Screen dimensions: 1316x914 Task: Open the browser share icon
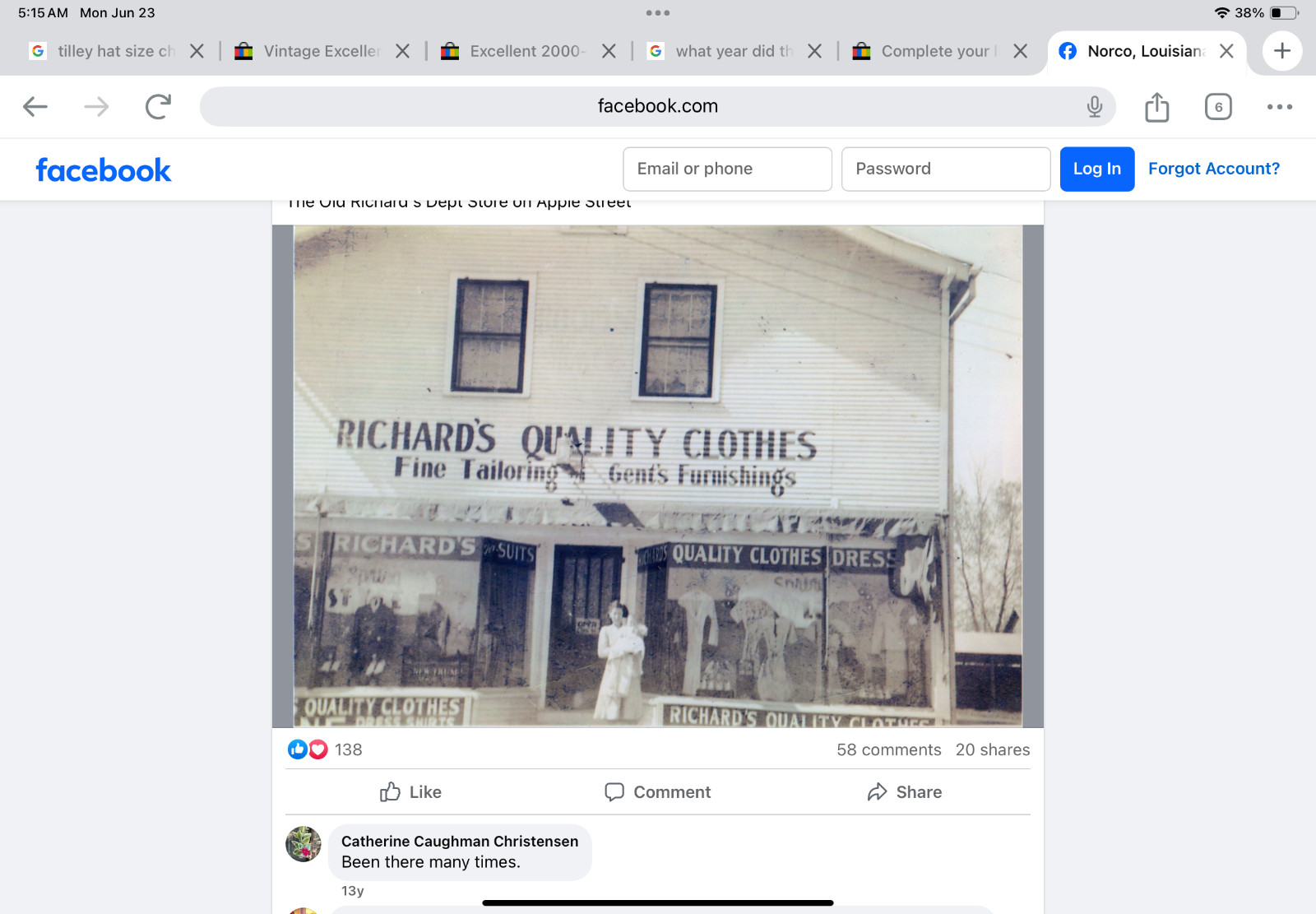(x=1156, y=106)
